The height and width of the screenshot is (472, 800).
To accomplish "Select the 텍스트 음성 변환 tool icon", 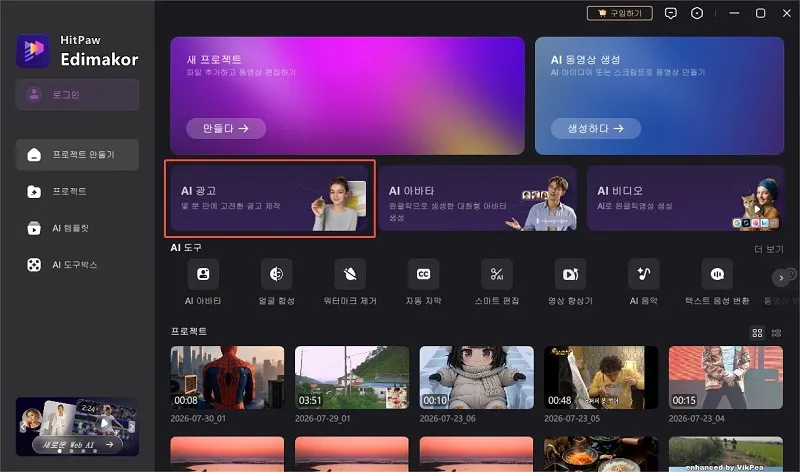I will click(717, 274).
